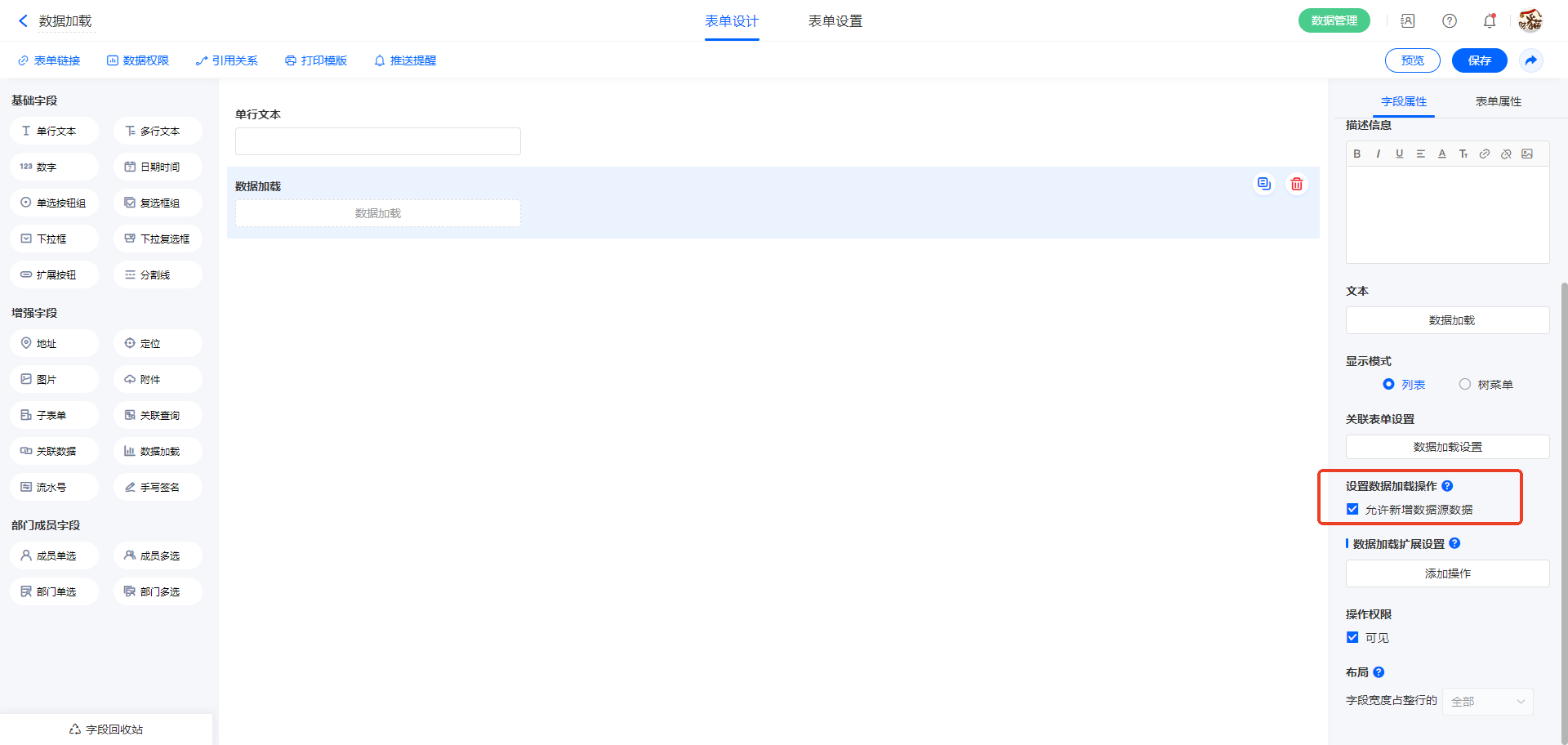Image resolution: width=1568 pixels, height=745 pixels.
Task: Uncheck 允许新增数据源数据 checkbox
Action: tap(1352, 510)
